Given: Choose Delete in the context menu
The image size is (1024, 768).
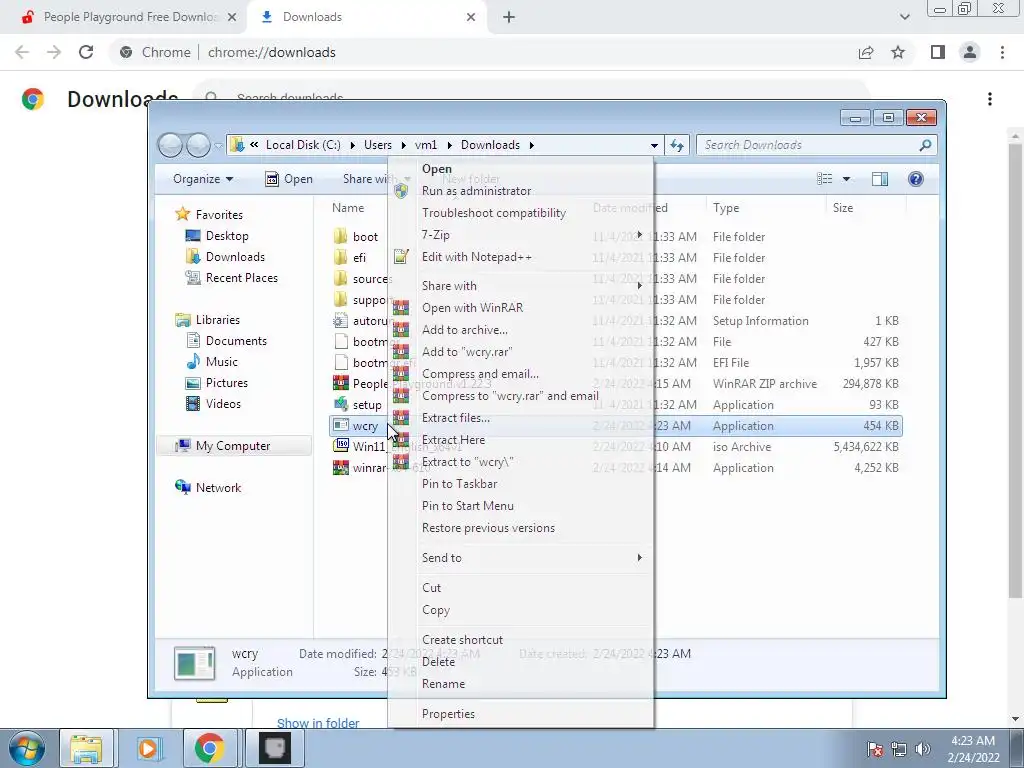Looking at the screenshot, I should point(438,662).
